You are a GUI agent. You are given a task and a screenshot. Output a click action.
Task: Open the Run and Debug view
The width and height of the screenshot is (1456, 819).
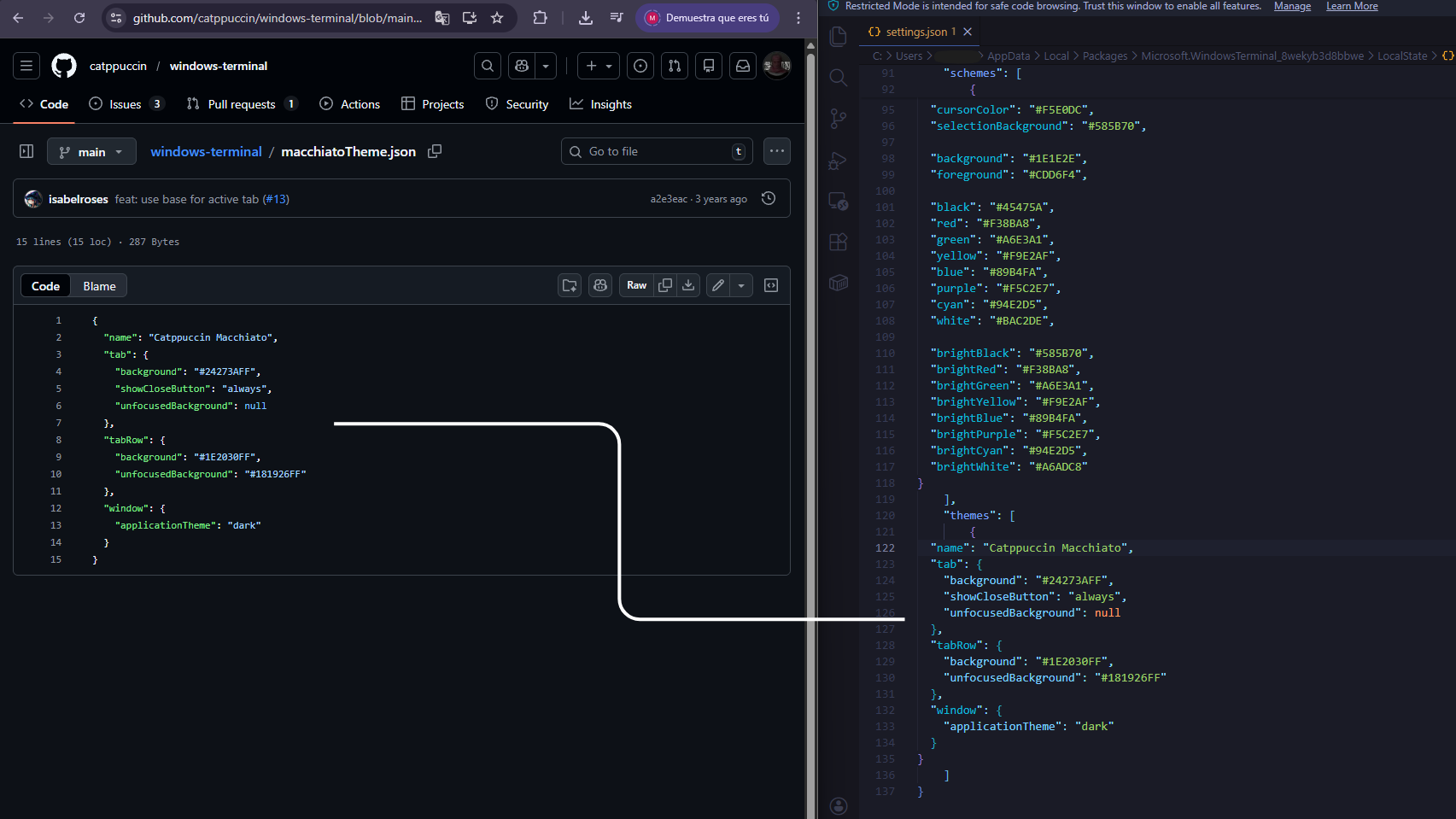tap(839, 160)
